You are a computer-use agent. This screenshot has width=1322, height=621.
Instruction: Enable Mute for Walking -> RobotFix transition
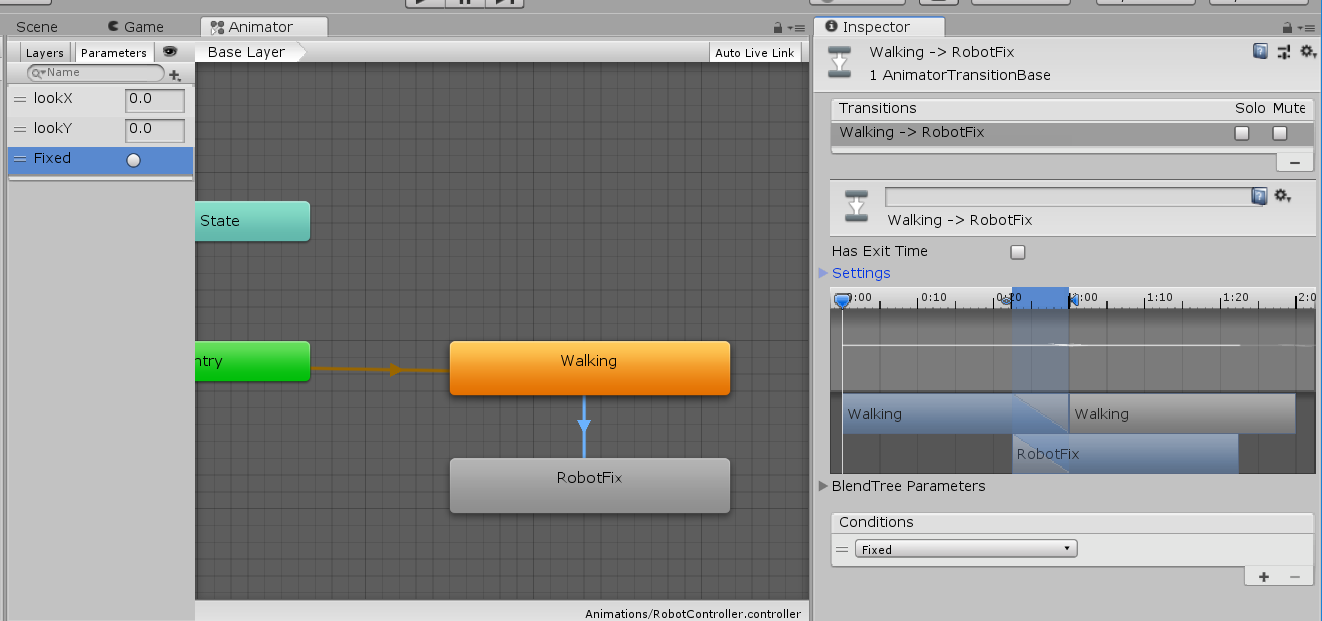tap(1279, 133)
